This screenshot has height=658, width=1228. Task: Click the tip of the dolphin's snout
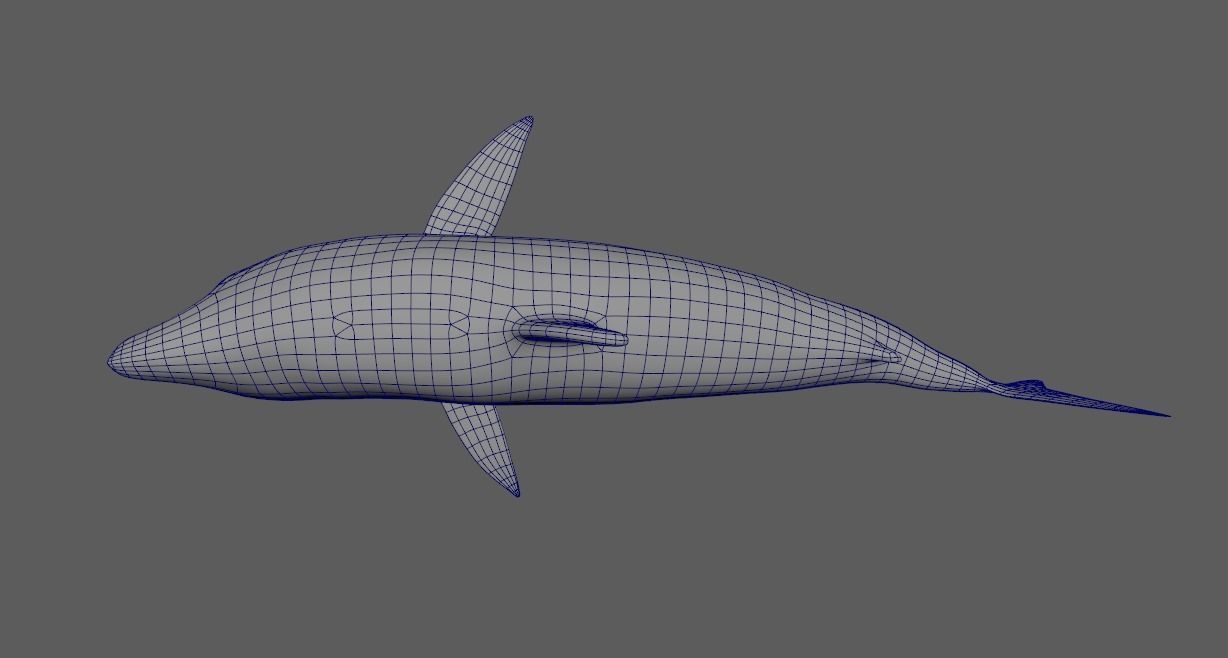(112, 361)
